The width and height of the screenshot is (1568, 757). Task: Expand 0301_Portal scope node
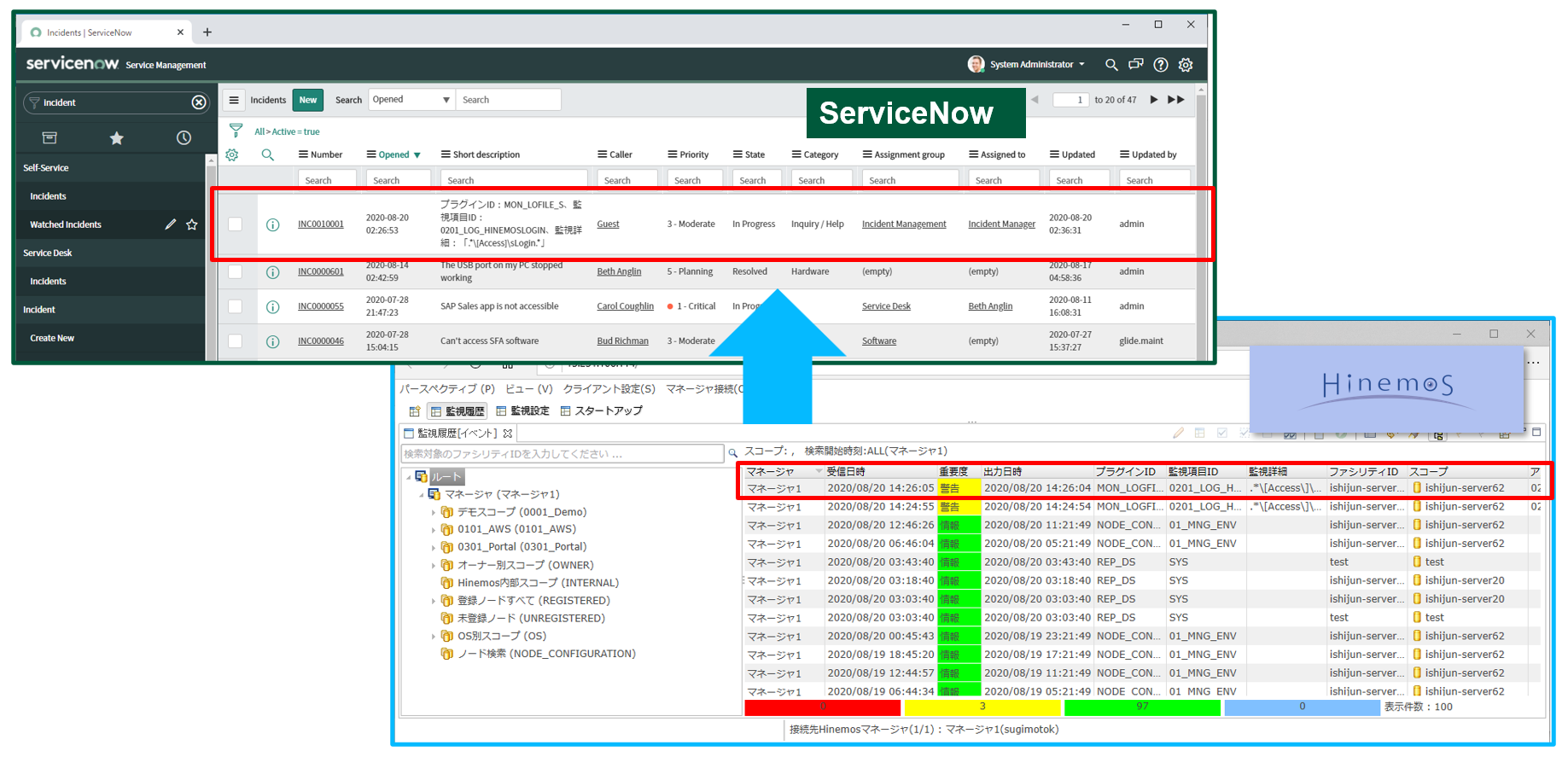434,548
